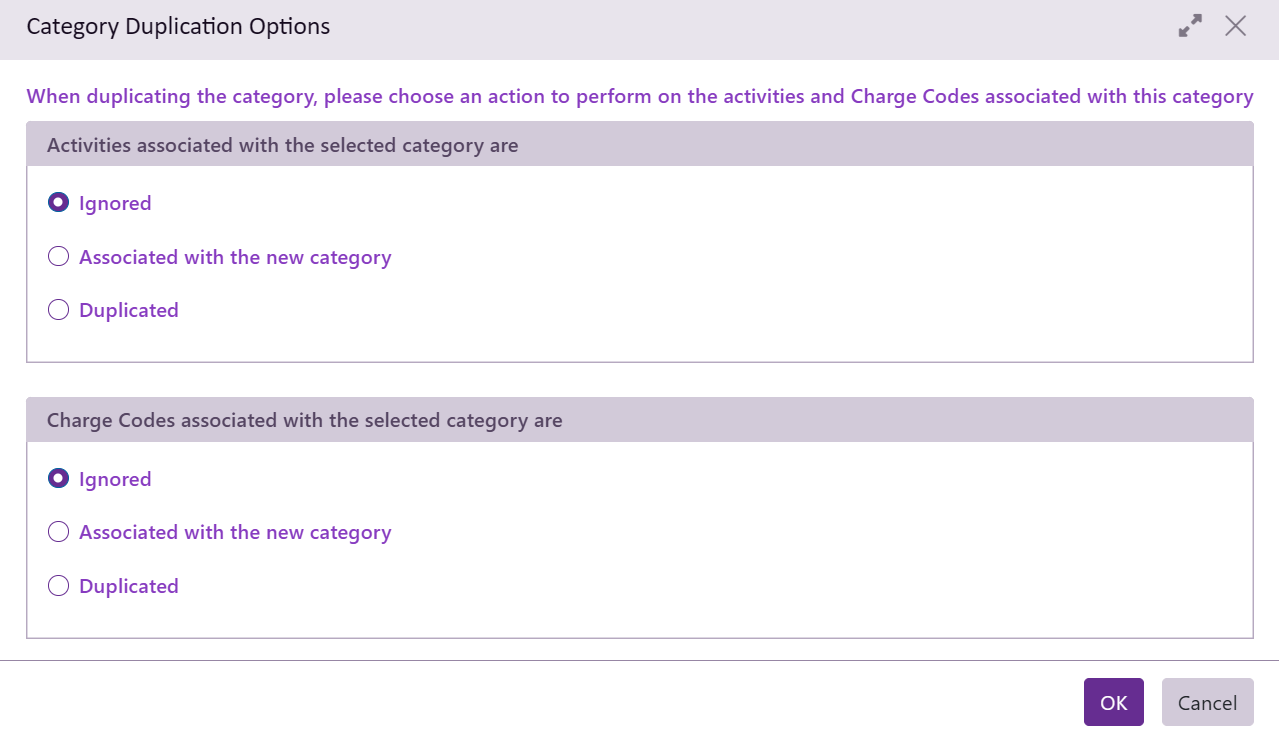Click 'Associated with the new category' text in Activities
Image resolution: width=1279 pixels, height=736 pixels.
235,257
